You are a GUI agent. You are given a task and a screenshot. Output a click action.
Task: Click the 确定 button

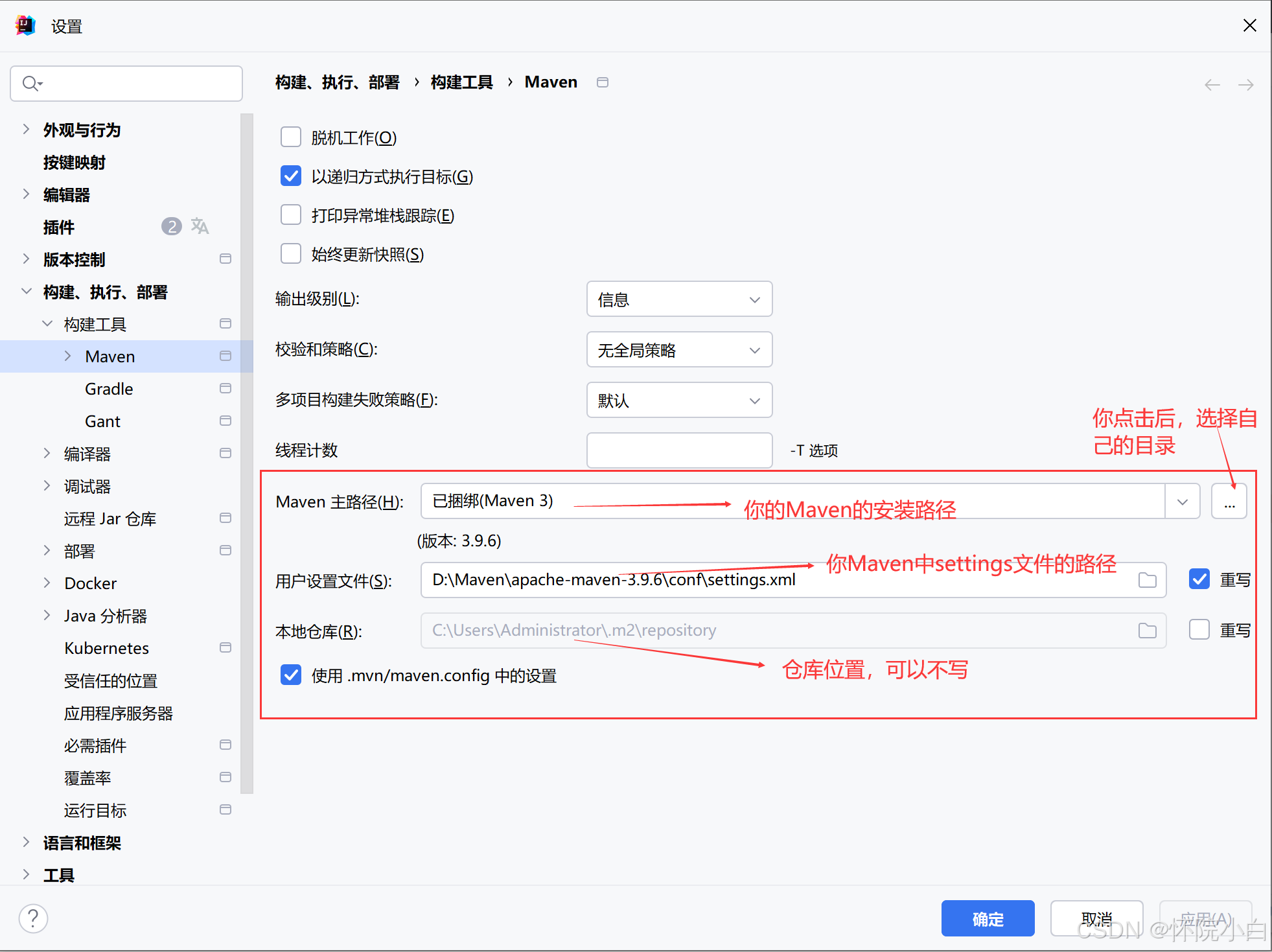pos(987,918)
